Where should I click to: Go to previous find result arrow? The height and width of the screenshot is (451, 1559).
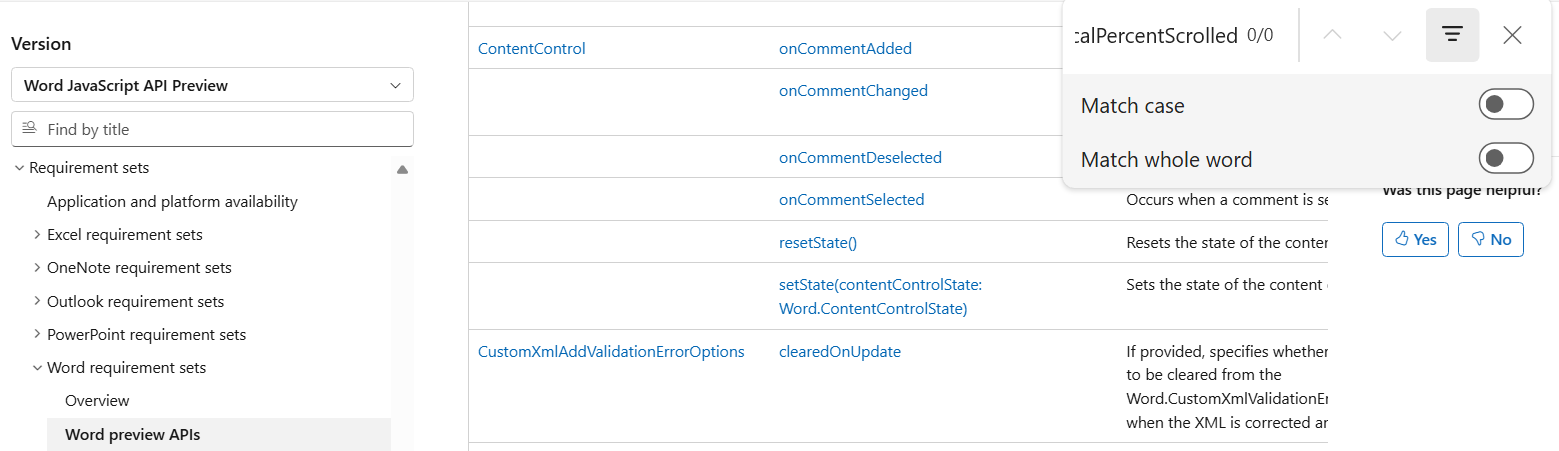tap(1332, 35)
